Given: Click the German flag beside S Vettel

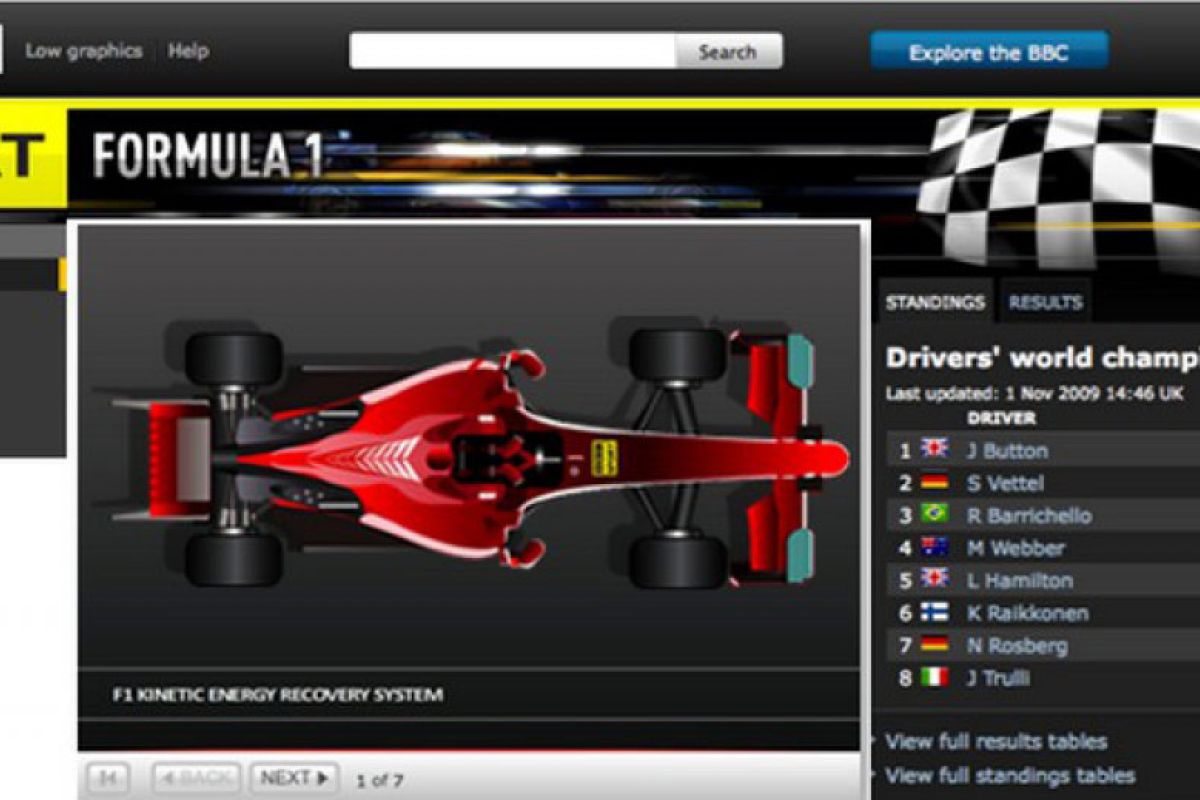Looking at the screenshot, I should [935, 482].
